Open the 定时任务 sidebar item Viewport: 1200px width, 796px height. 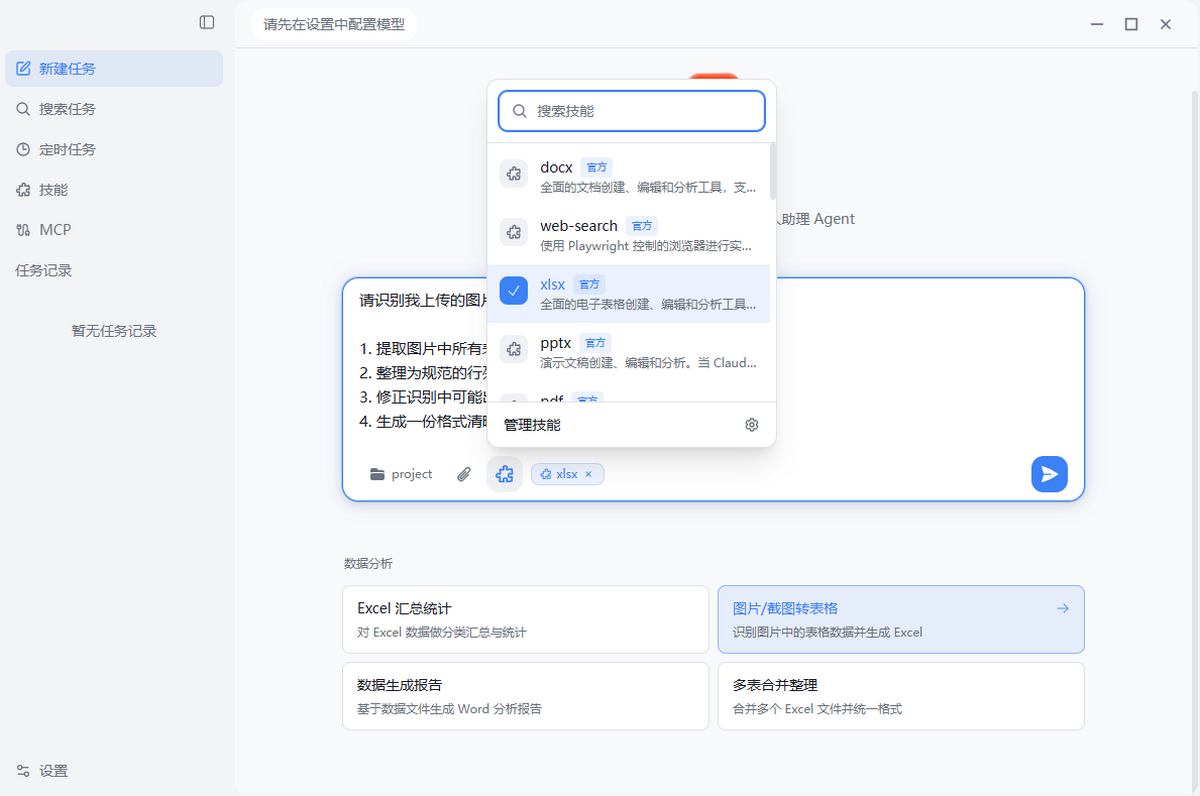point(67,149)
